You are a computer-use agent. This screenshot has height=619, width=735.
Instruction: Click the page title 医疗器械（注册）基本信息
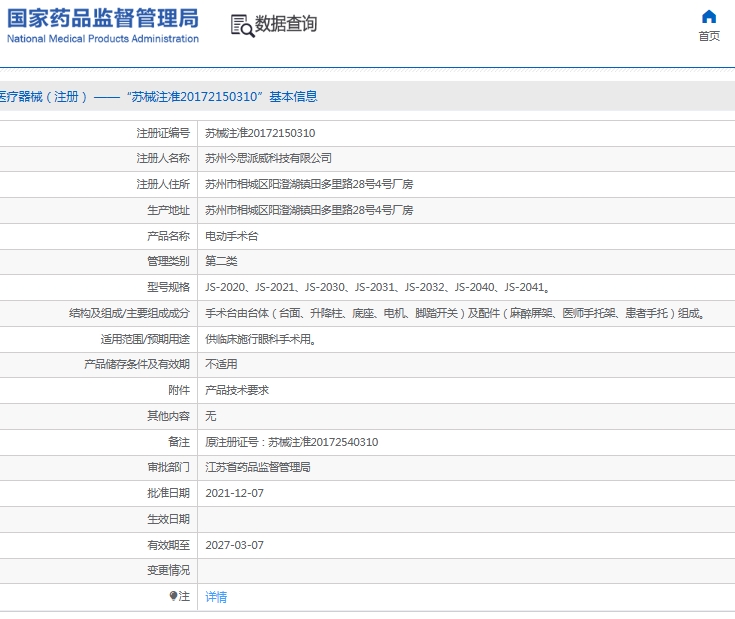[158, 97]
